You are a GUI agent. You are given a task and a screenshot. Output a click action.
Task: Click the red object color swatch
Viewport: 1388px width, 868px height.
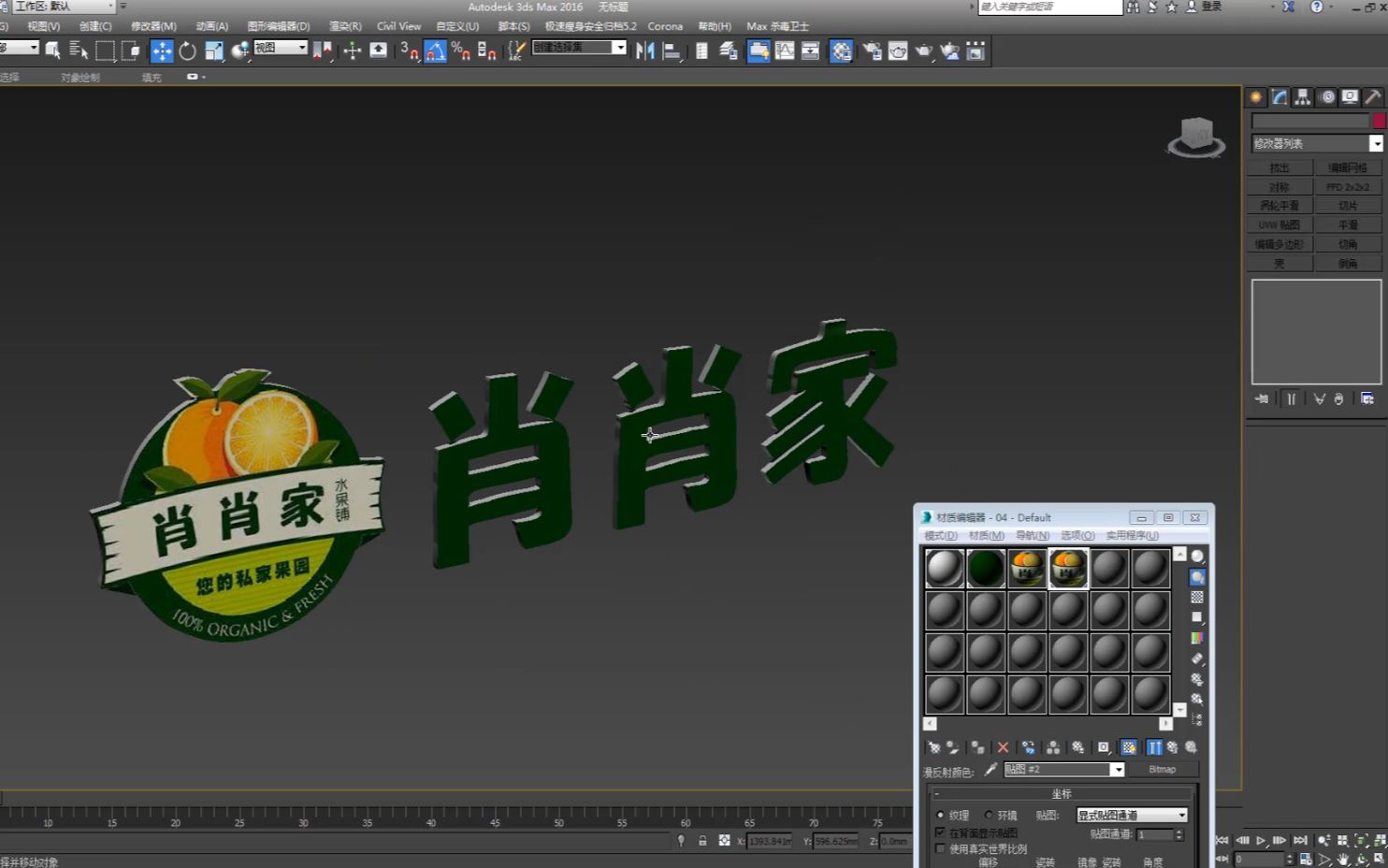[1379, 122]
